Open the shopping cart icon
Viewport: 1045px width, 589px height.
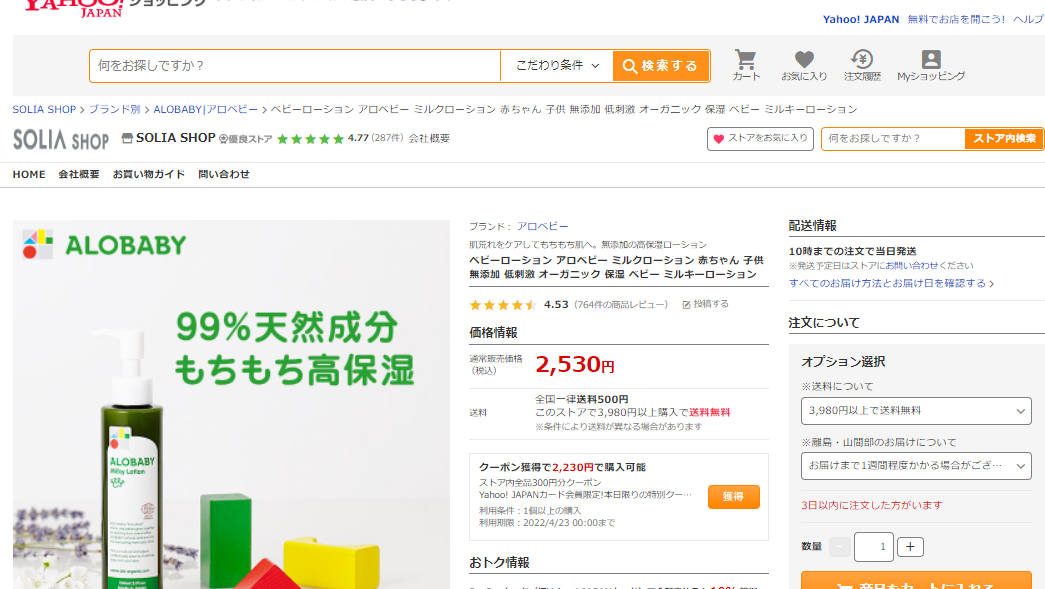tap(746, 65)
